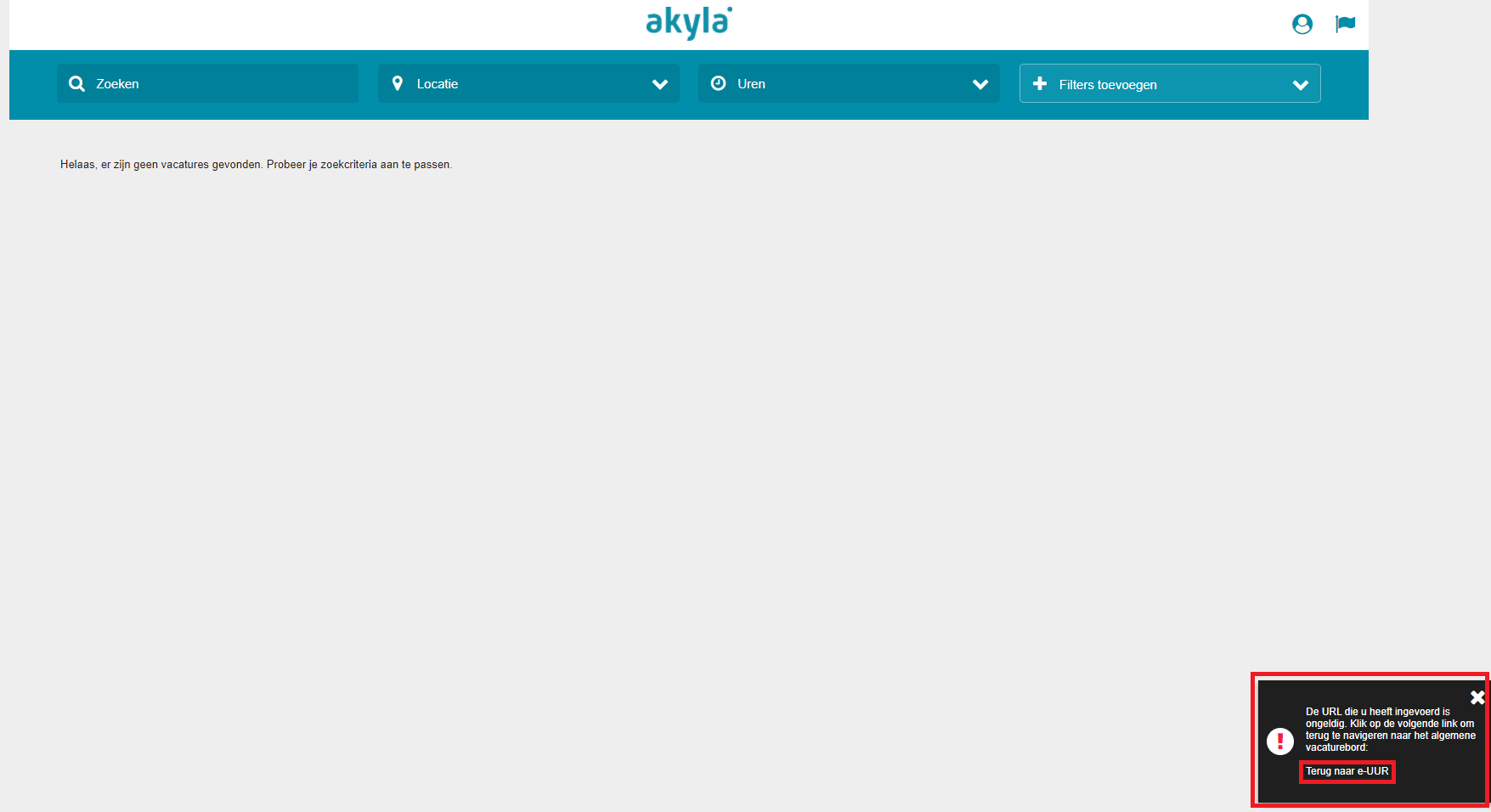This screenshot has width=1491, height=812.
Task: Focus the Zoeken search field
Action: coord(207,83)
